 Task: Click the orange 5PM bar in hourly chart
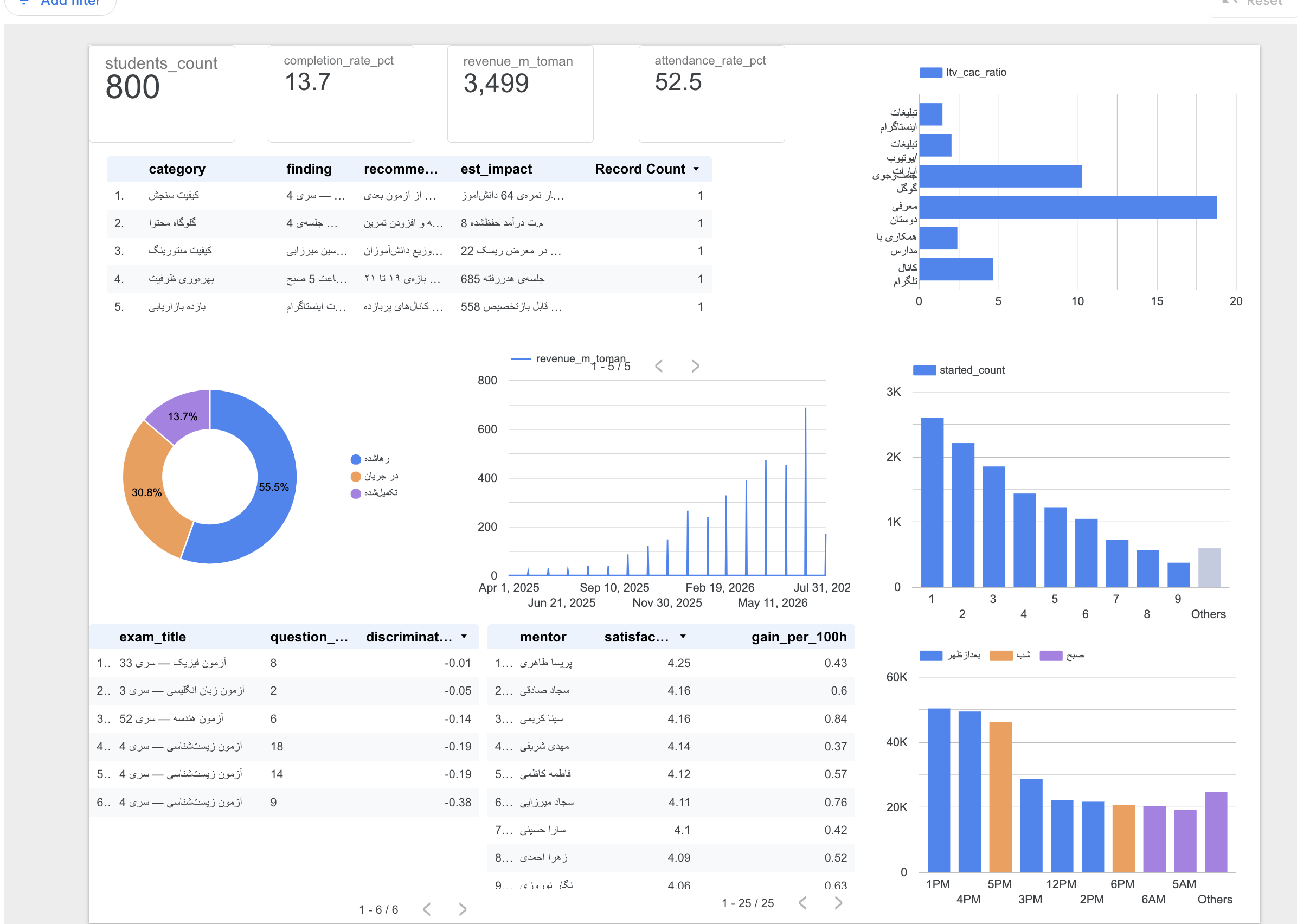(x=1000, y=797)
